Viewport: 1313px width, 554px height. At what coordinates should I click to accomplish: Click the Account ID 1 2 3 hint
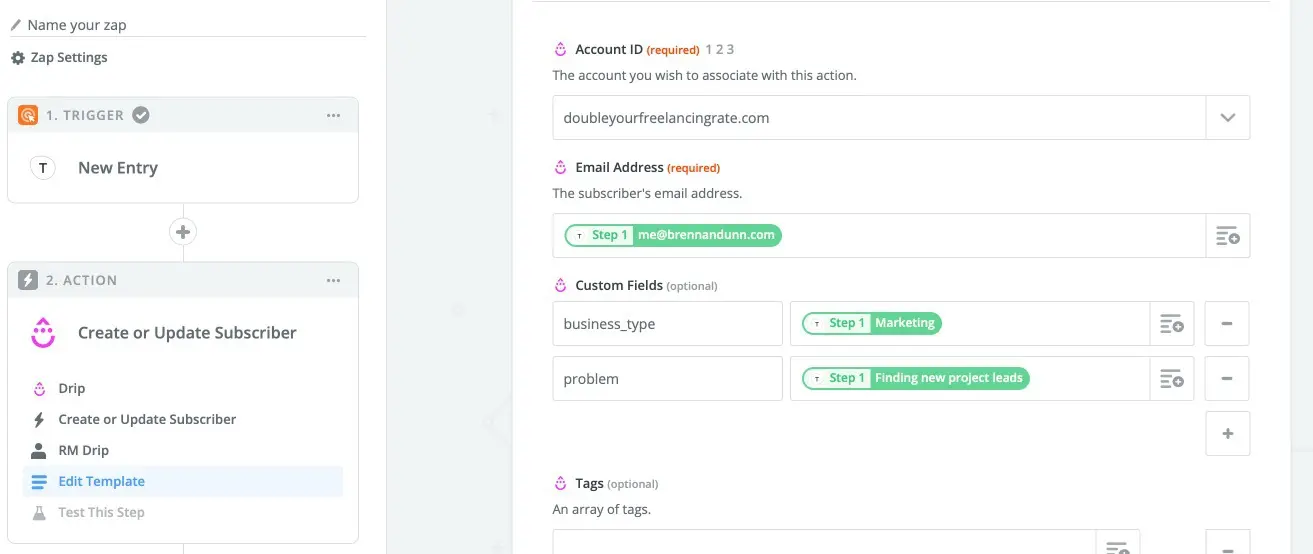[720, 49]
